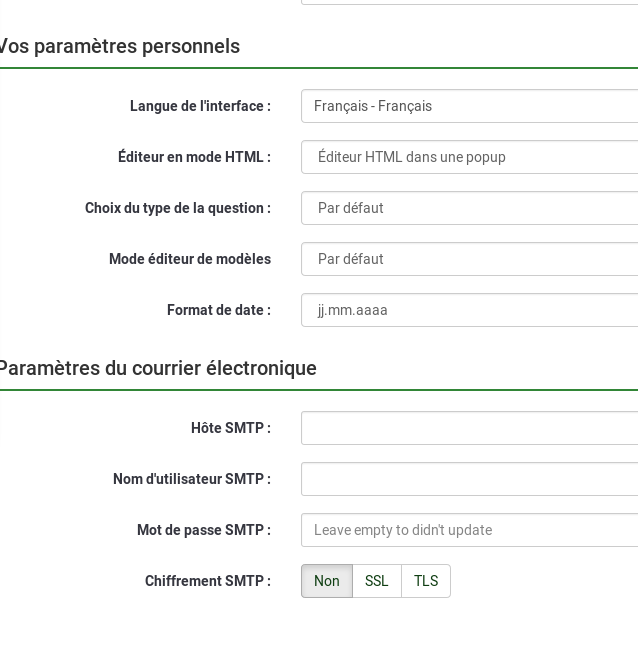
Task: Click the "Langue de l'interface" label
Action: coord(200,106)
